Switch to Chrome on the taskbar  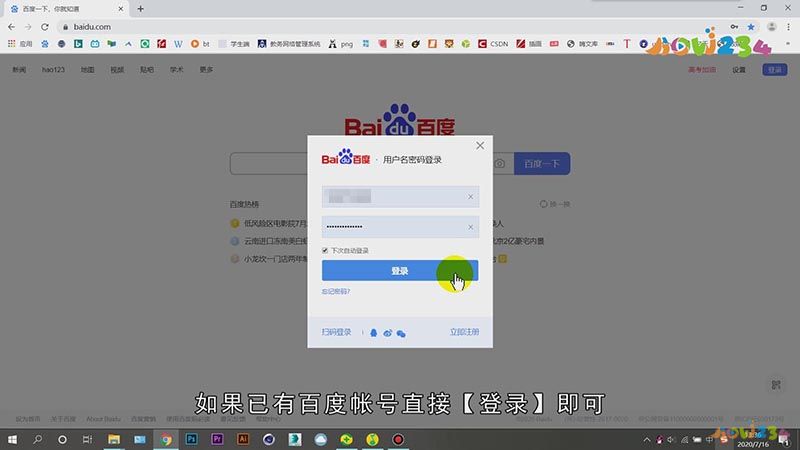(166, 439)
